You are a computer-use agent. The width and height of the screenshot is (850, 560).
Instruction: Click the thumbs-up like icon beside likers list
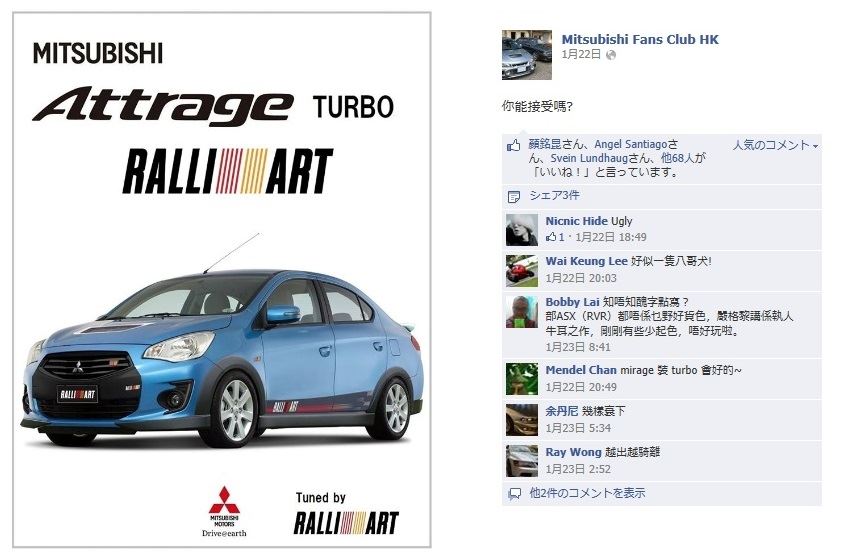coord(513,145)
